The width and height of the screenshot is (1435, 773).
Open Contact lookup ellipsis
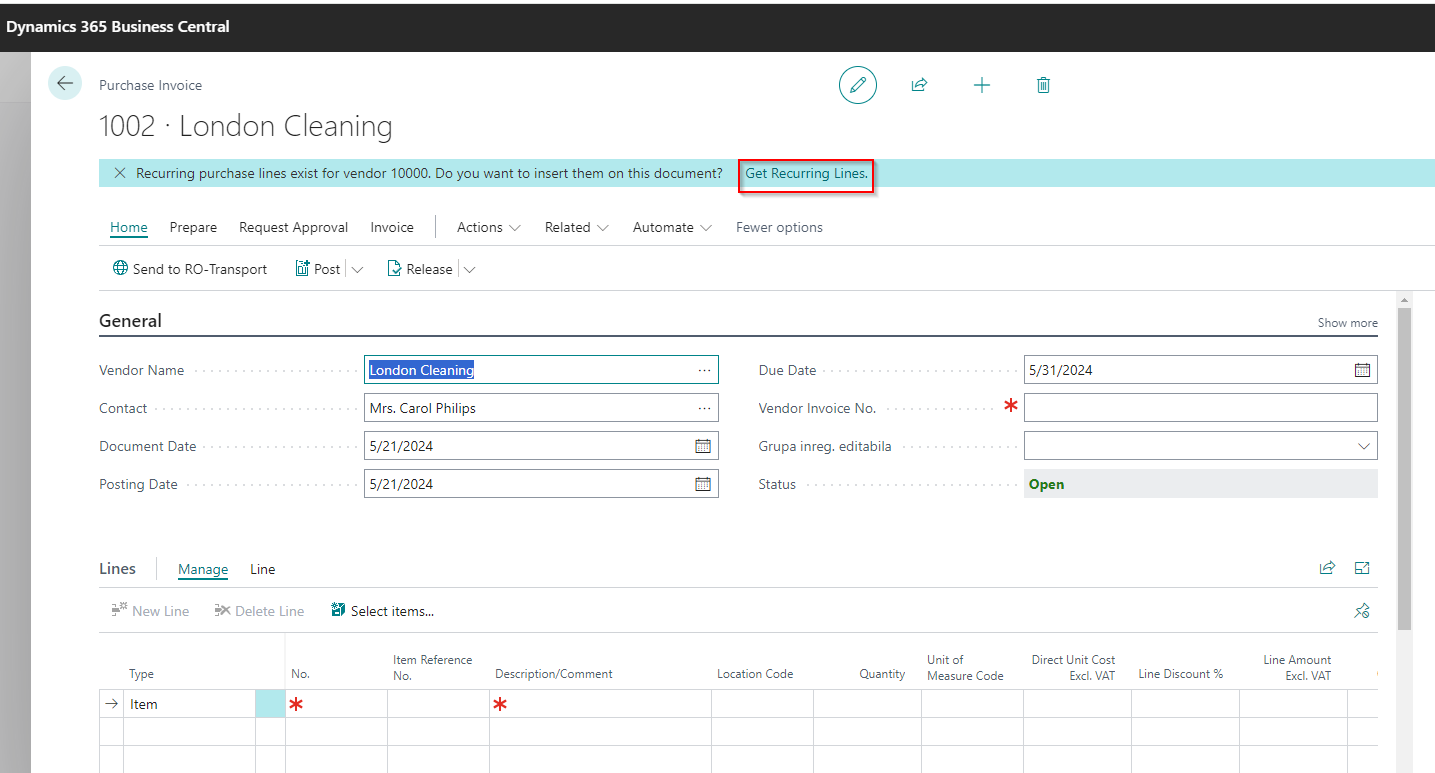click(705, 408)
